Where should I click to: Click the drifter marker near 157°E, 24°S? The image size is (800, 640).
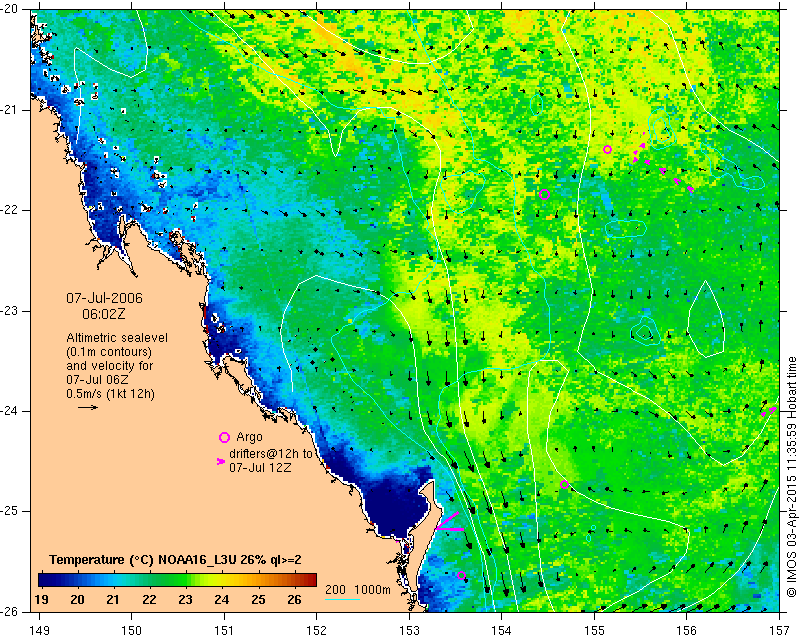pyautogui.click(x=769, y=411)
